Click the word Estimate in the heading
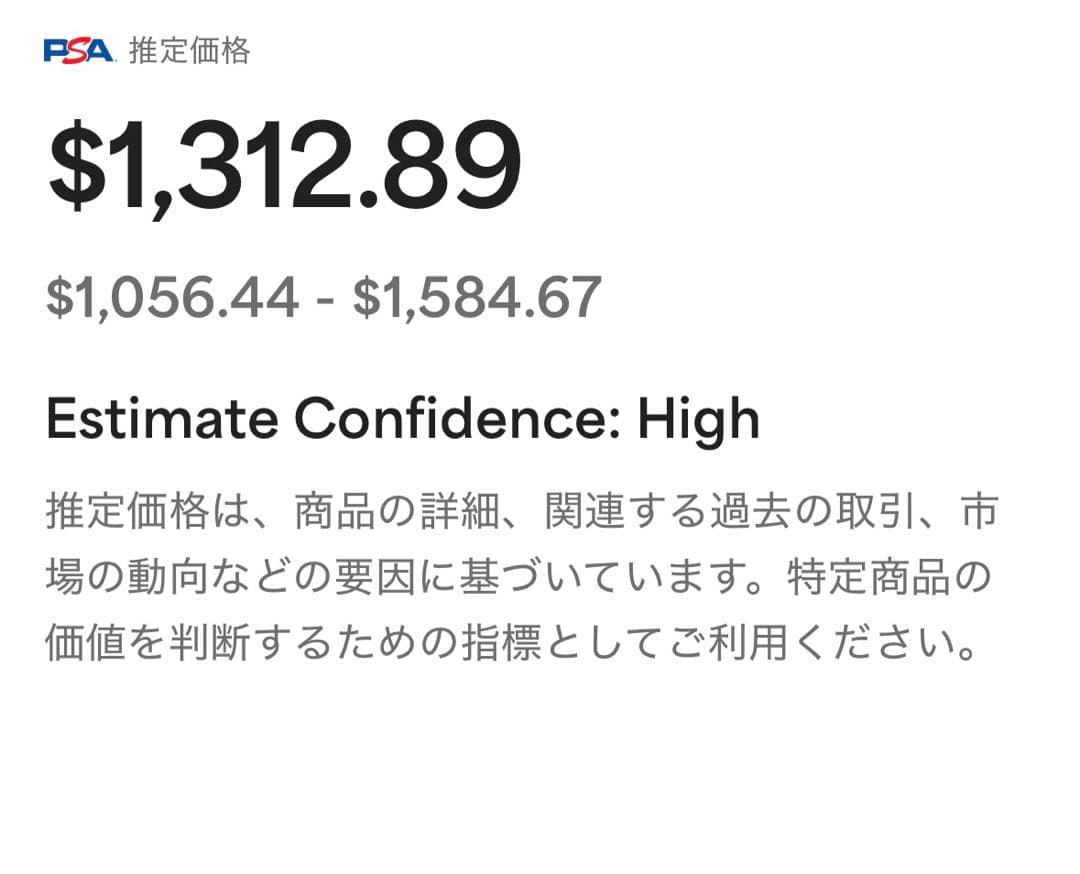This screenshot has height=875, width=1080. pyautogui.click(x=161, y=421)
